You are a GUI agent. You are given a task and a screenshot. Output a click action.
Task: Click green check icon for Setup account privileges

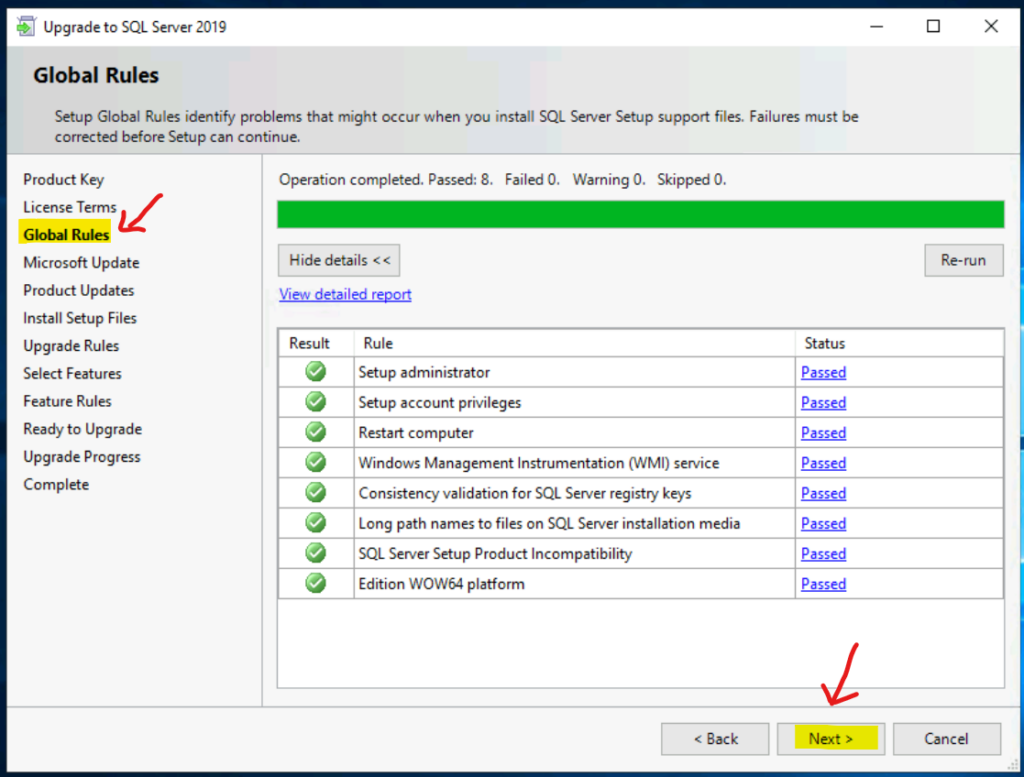(x=316, y=402)
